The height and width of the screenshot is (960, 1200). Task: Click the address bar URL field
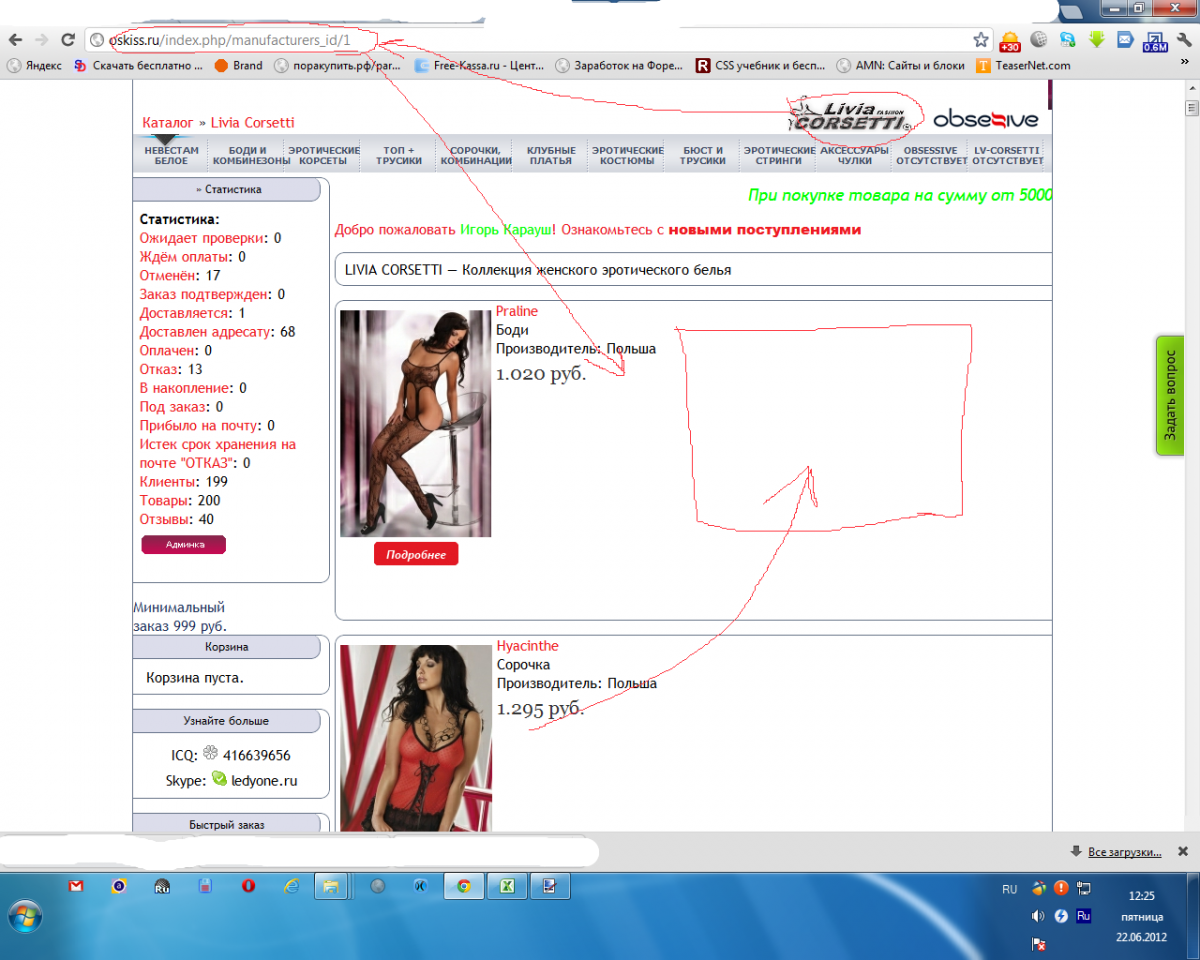tap(536, 40)
